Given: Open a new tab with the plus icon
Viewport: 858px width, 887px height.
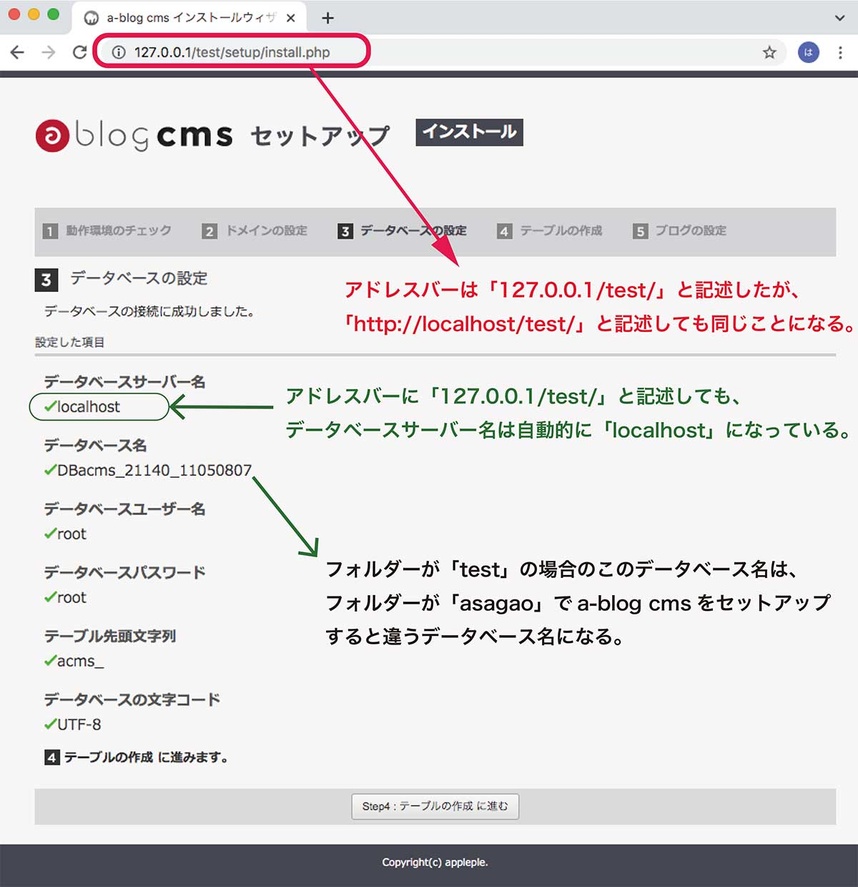Looking at the screenshot, I should [x=327, y=18].
